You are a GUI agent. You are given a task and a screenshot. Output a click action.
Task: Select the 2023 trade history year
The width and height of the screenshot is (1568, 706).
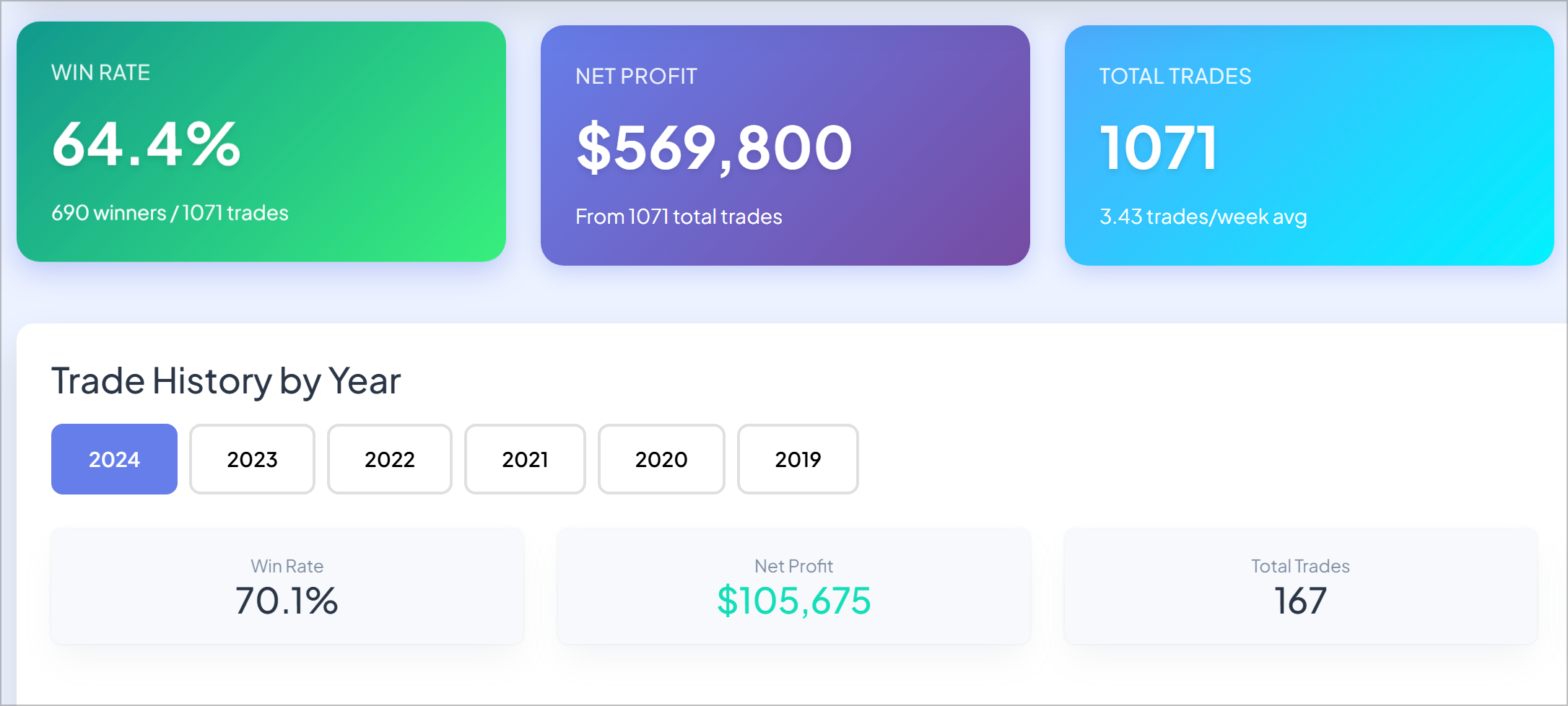(x=252, y=459)
